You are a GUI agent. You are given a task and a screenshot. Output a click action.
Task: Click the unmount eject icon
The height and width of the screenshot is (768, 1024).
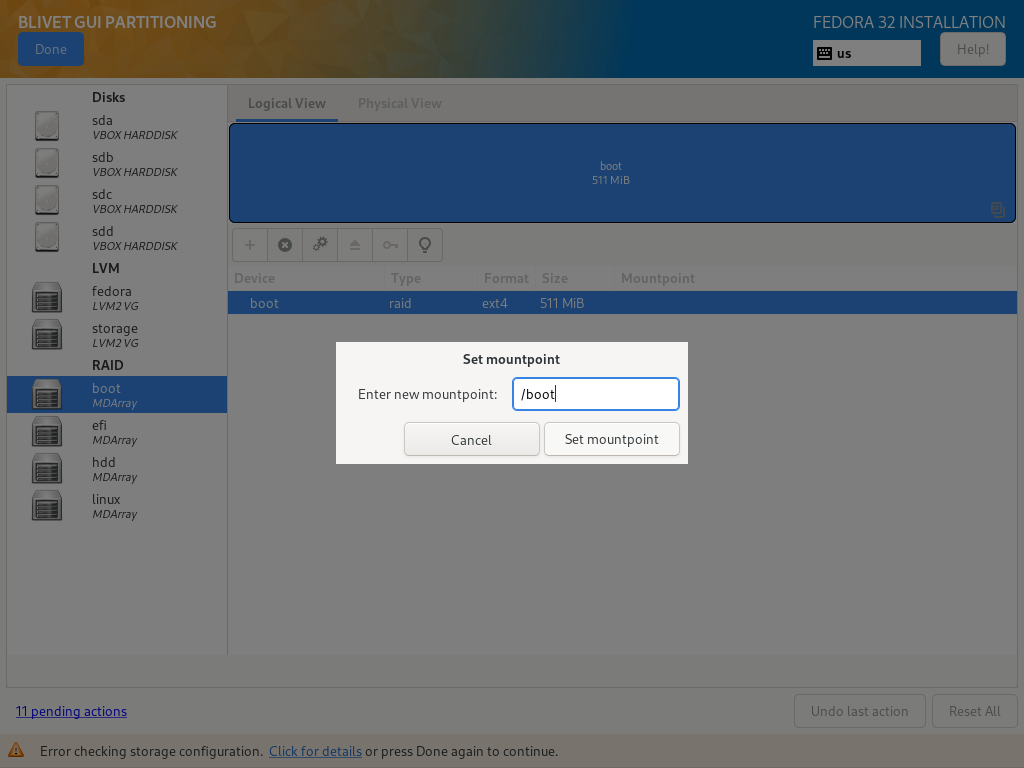[355, 245]
